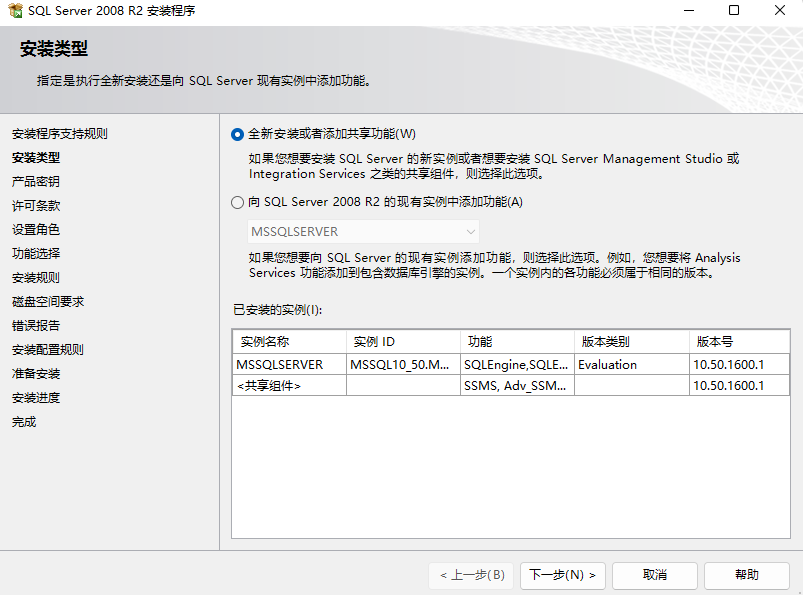803x595 pixels.
Task: Click the 实例名称 column header
Action: tap(289, 342)
